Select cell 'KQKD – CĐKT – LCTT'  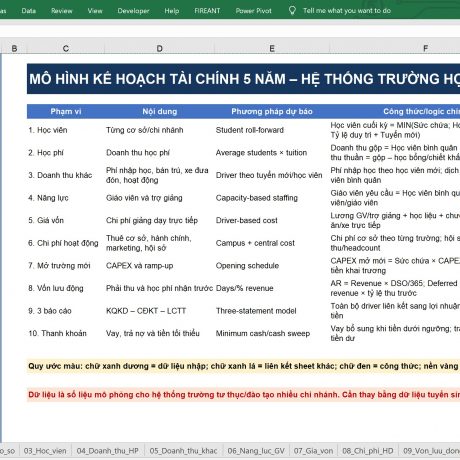[160, 311]
